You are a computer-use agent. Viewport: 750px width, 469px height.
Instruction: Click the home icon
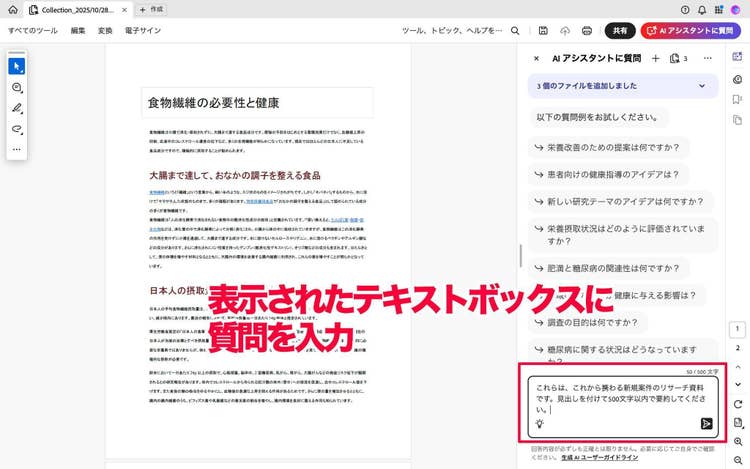[x=11, y=9]
